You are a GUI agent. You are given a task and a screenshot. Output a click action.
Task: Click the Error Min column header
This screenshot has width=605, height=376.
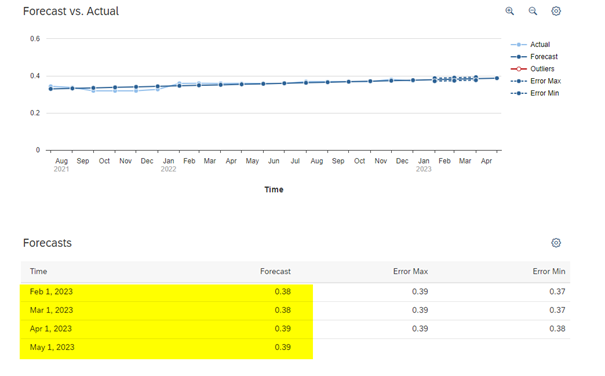pos(549,271)
